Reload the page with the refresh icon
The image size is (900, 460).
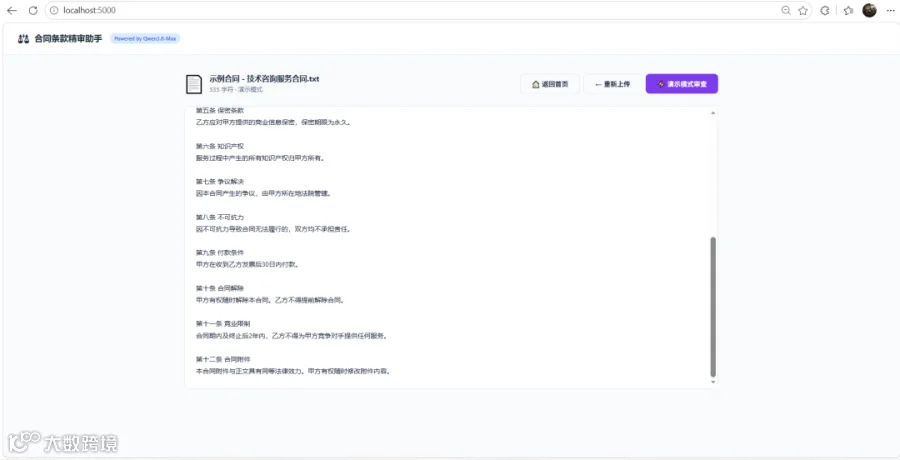click(33, 10)
